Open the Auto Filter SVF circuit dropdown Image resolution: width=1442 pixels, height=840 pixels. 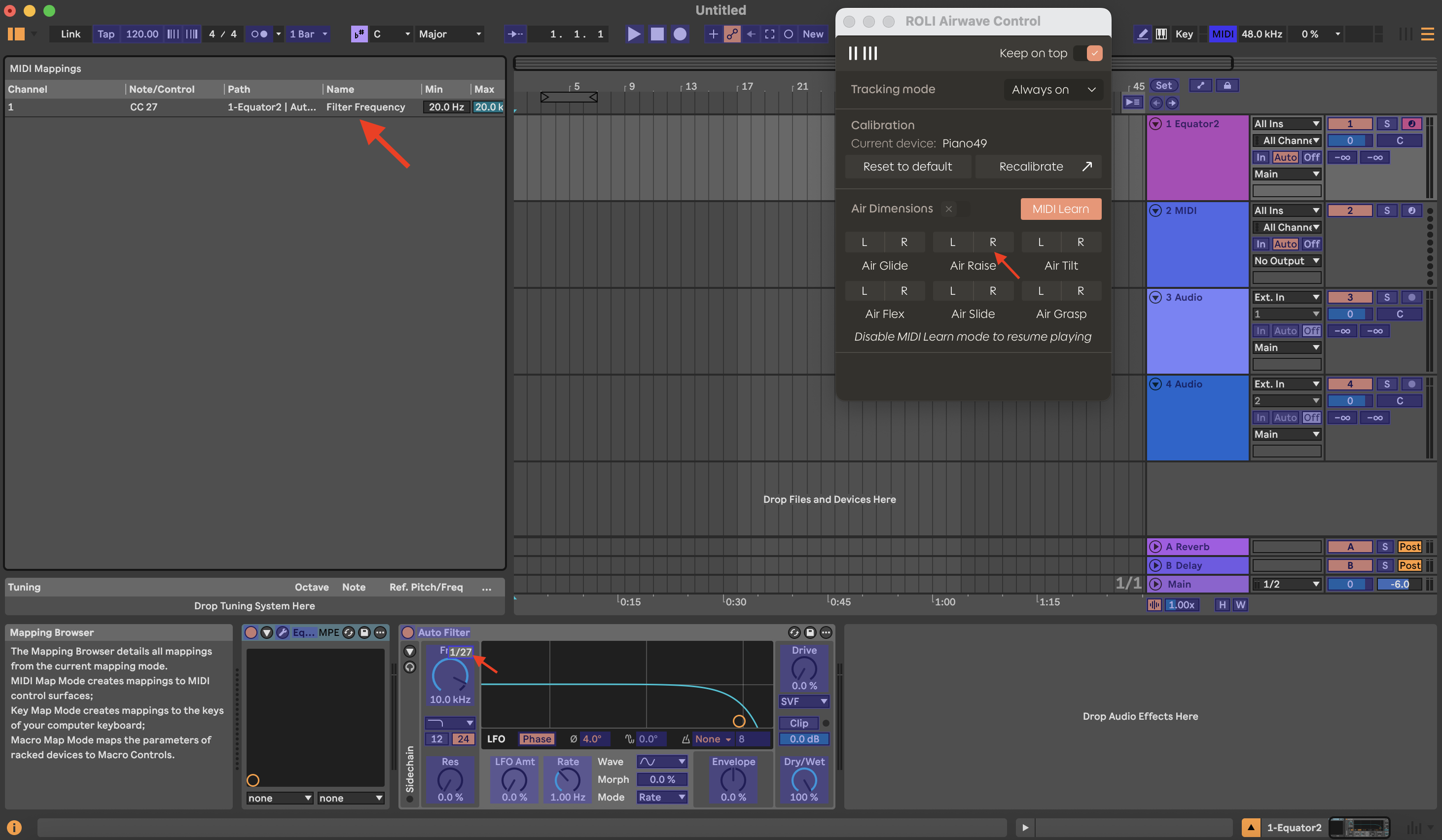pos(803,701)
